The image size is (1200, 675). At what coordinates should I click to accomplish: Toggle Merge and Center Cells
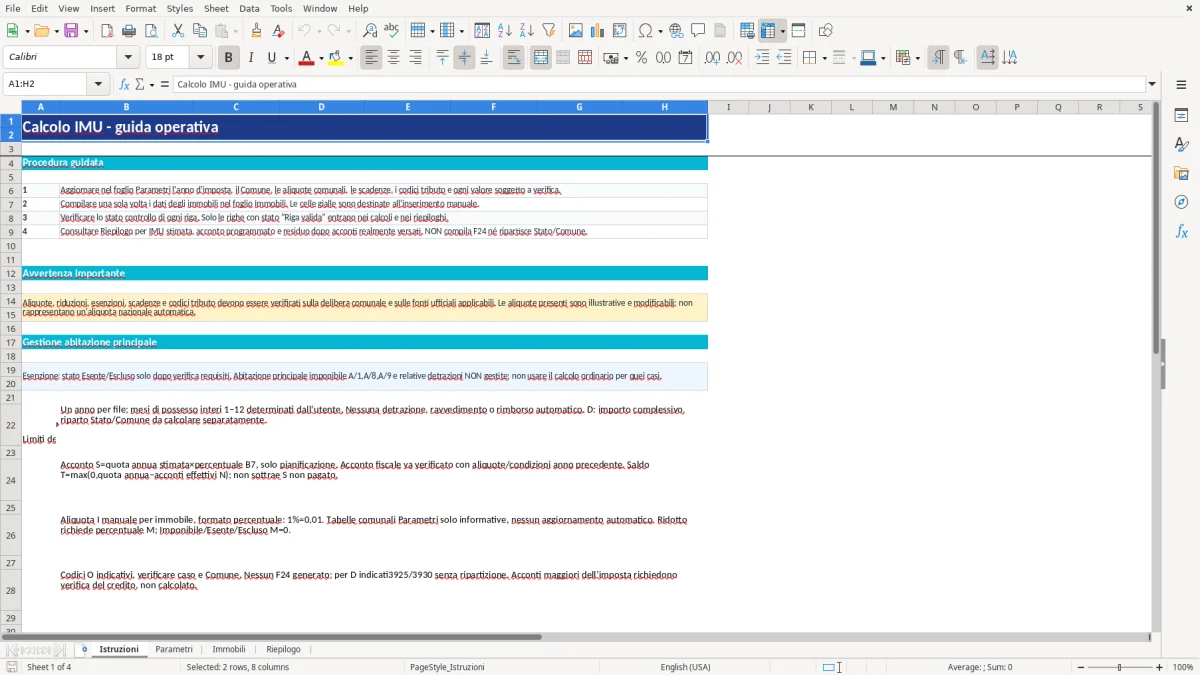tap(541, 58)
